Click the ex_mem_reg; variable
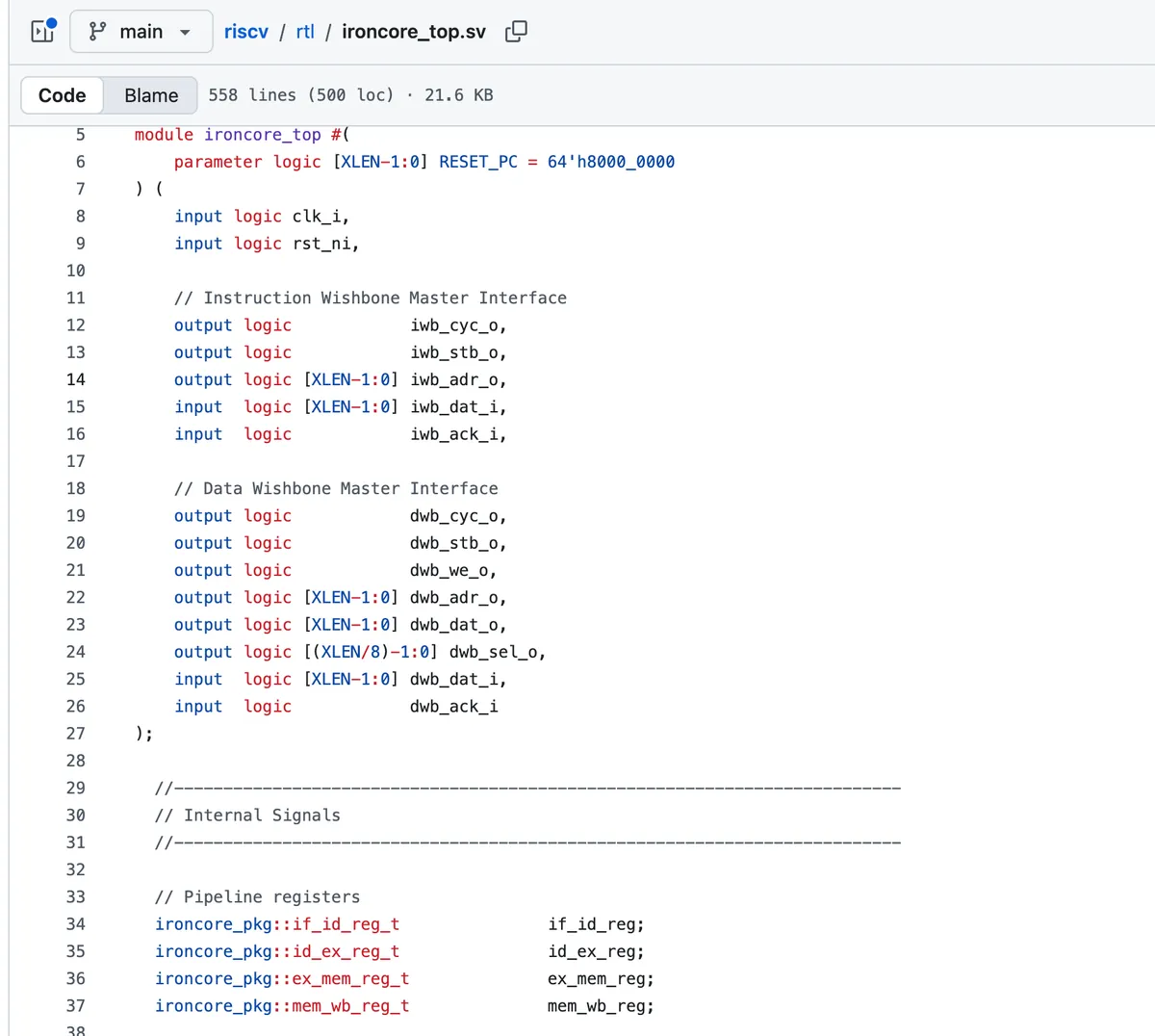Screen dimensions: 1155x1036 [601, 979]
